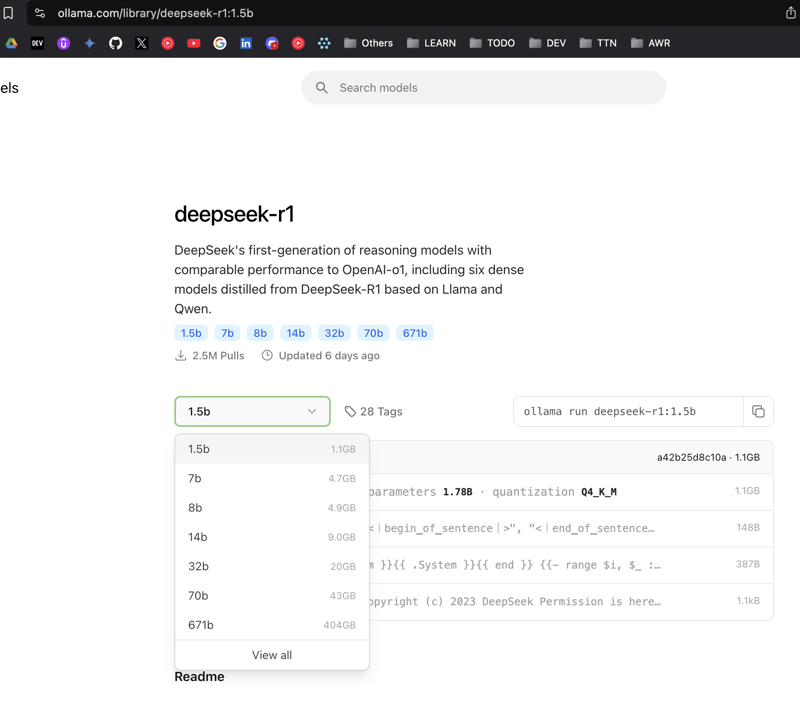Open the DEV bookmark folder

547,43
